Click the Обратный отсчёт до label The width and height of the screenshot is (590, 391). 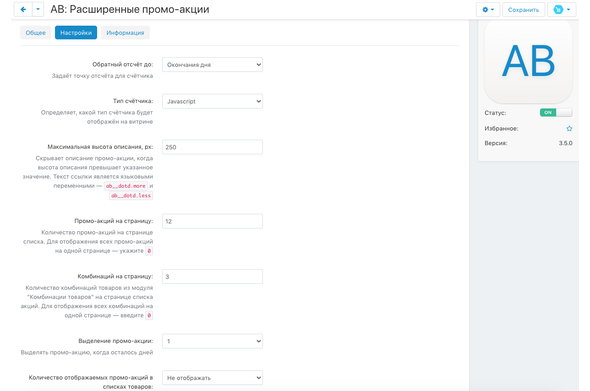pyautogui.click(x=123, y=64)
